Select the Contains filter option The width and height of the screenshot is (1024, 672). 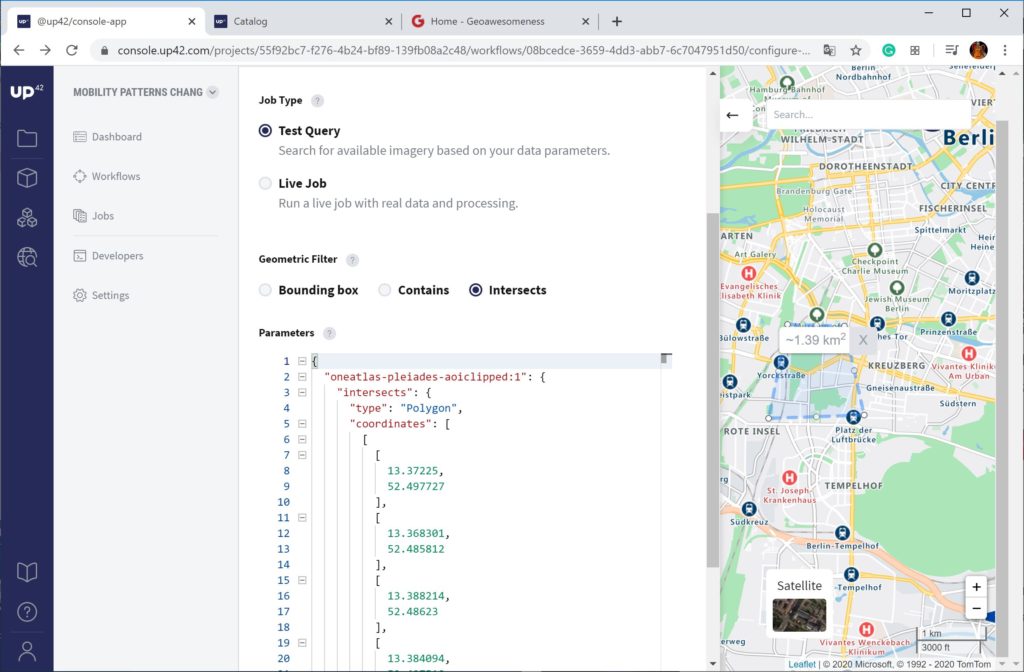pos(385,290)
